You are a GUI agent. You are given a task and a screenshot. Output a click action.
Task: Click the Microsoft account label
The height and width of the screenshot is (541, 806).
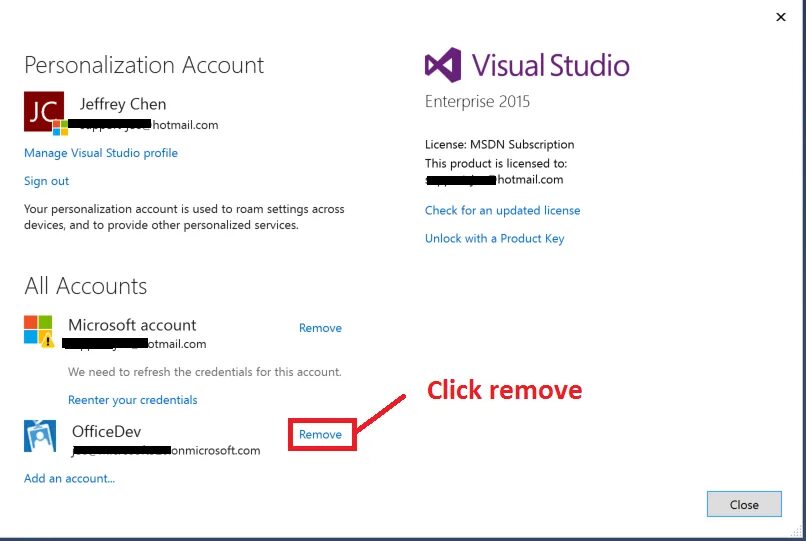132,325
